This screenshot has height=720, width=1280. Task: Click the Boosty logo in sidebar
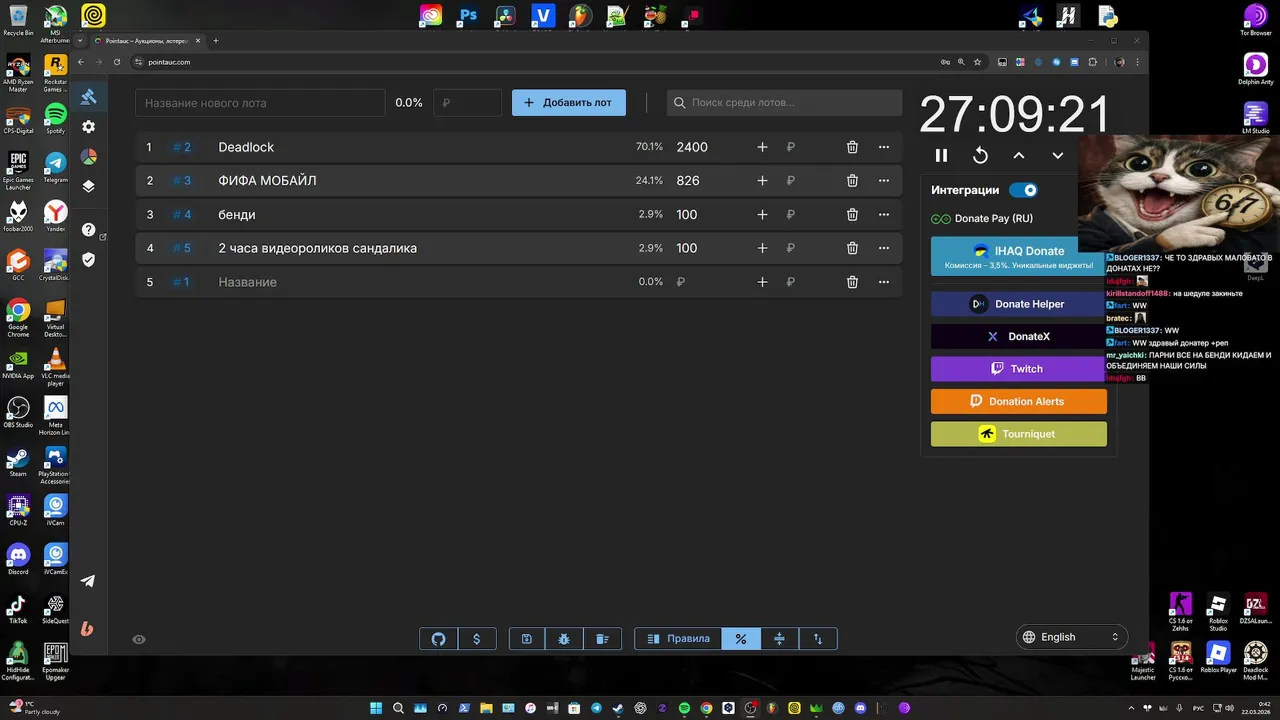[87, 628]
